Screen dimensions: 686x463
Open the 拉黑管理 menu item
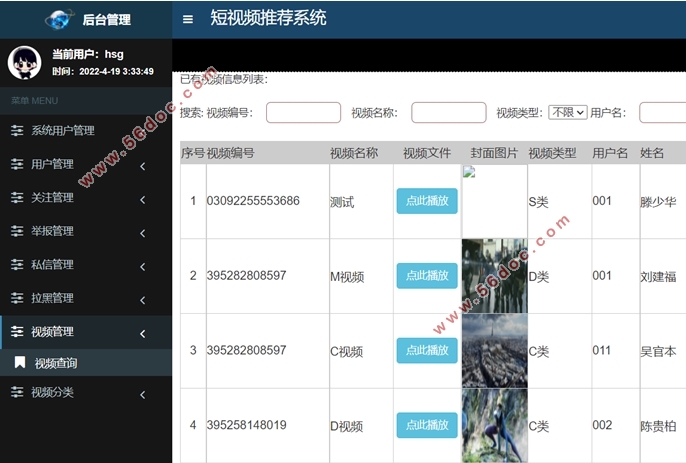[x=52, y=298]
